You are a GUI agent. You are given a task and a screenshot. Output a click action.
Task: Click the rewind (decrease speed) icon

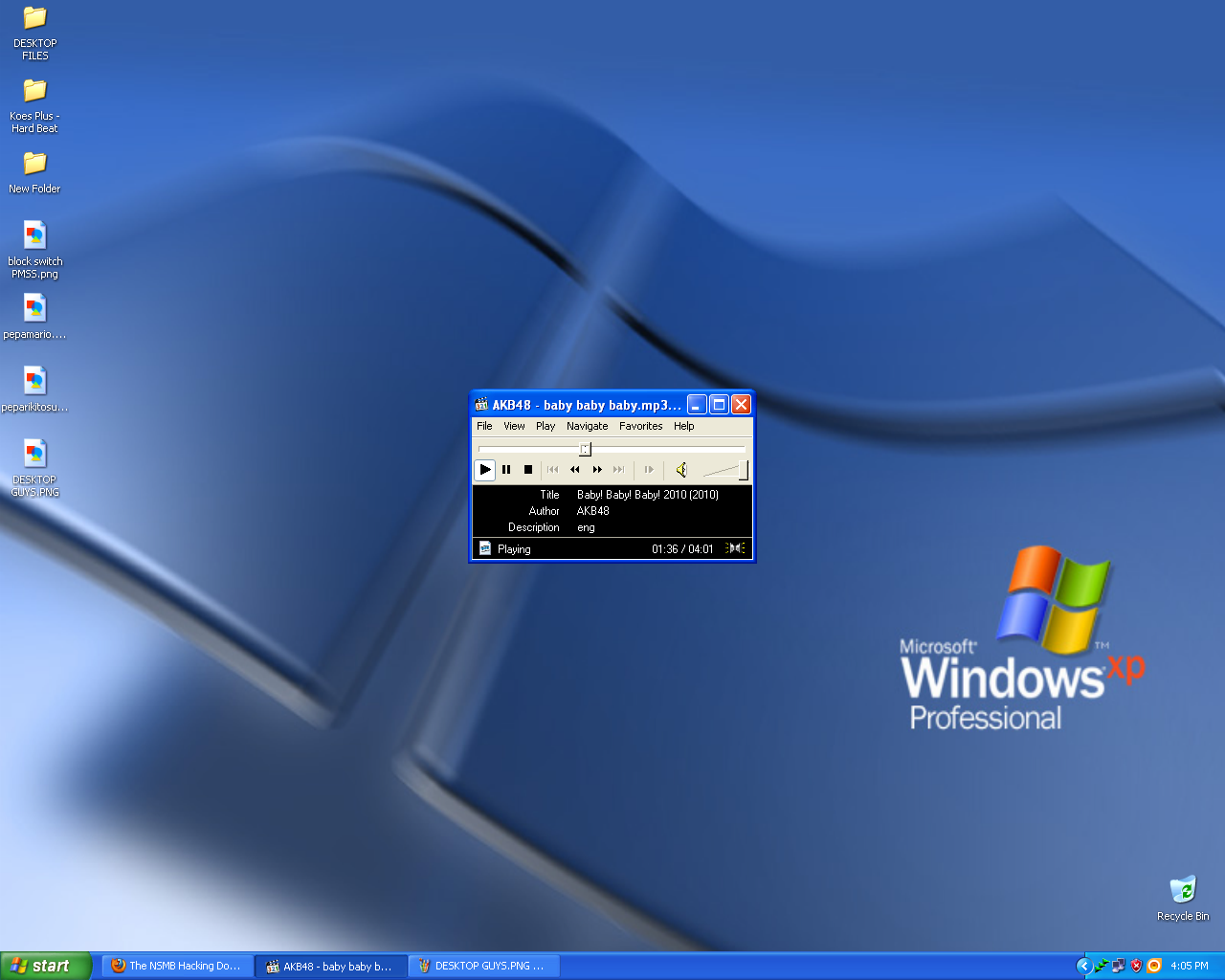(x=574, y=470)
